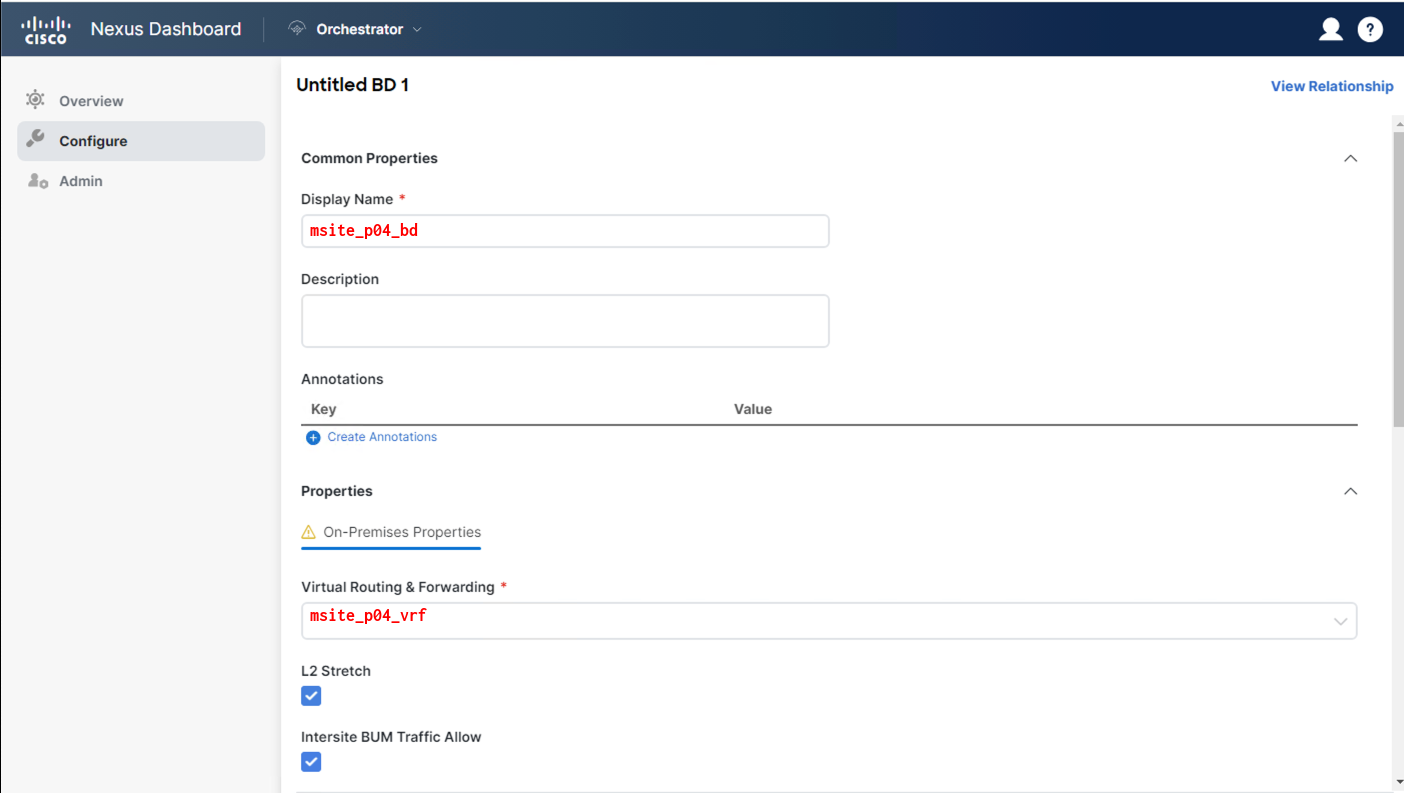1404x793 pixels.
Task: Click into the Description text field
Action: point(565,321)
